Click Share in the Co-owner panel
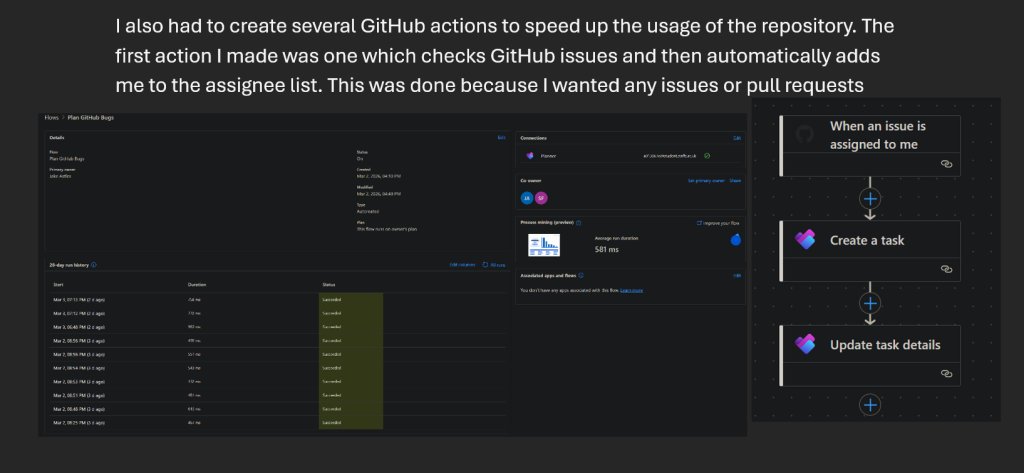This screenshot has height=473, width=1024. 735,180
